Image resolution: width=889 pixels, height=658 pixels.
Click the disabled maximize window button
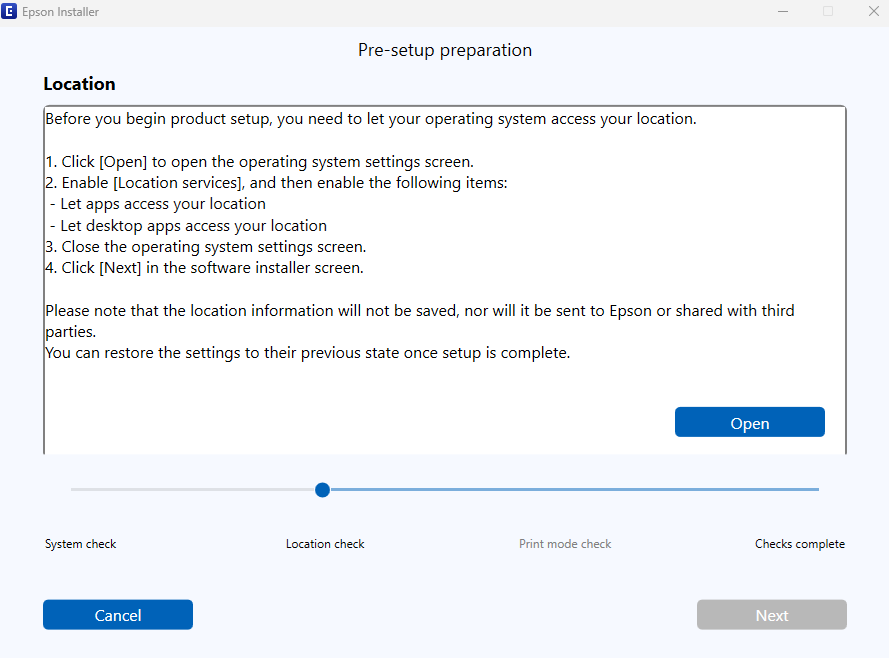(x=828, y=11)
